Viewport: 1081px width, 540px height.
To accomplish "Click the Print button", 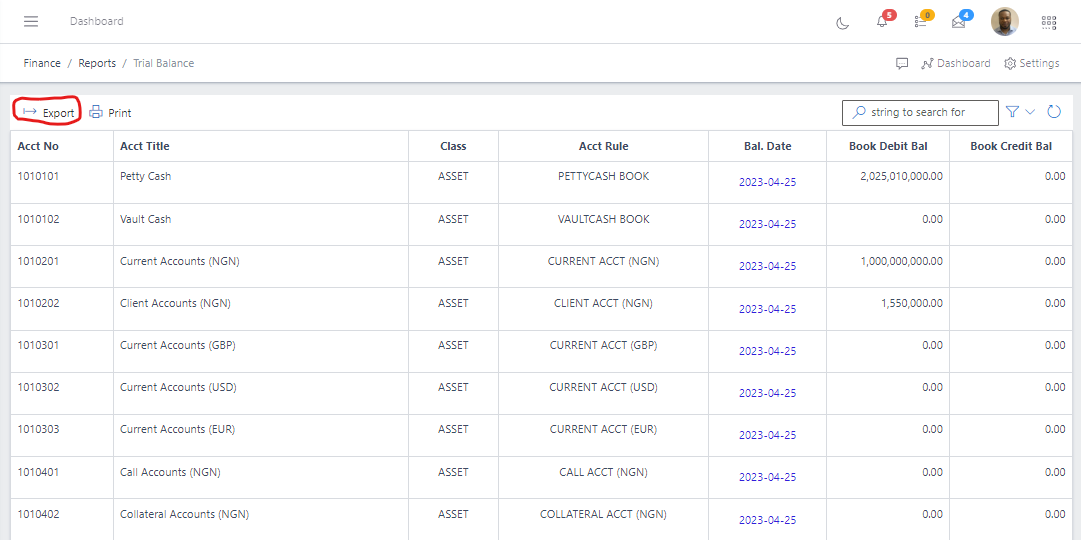I will pyautogui.click(x=110, y=113).
